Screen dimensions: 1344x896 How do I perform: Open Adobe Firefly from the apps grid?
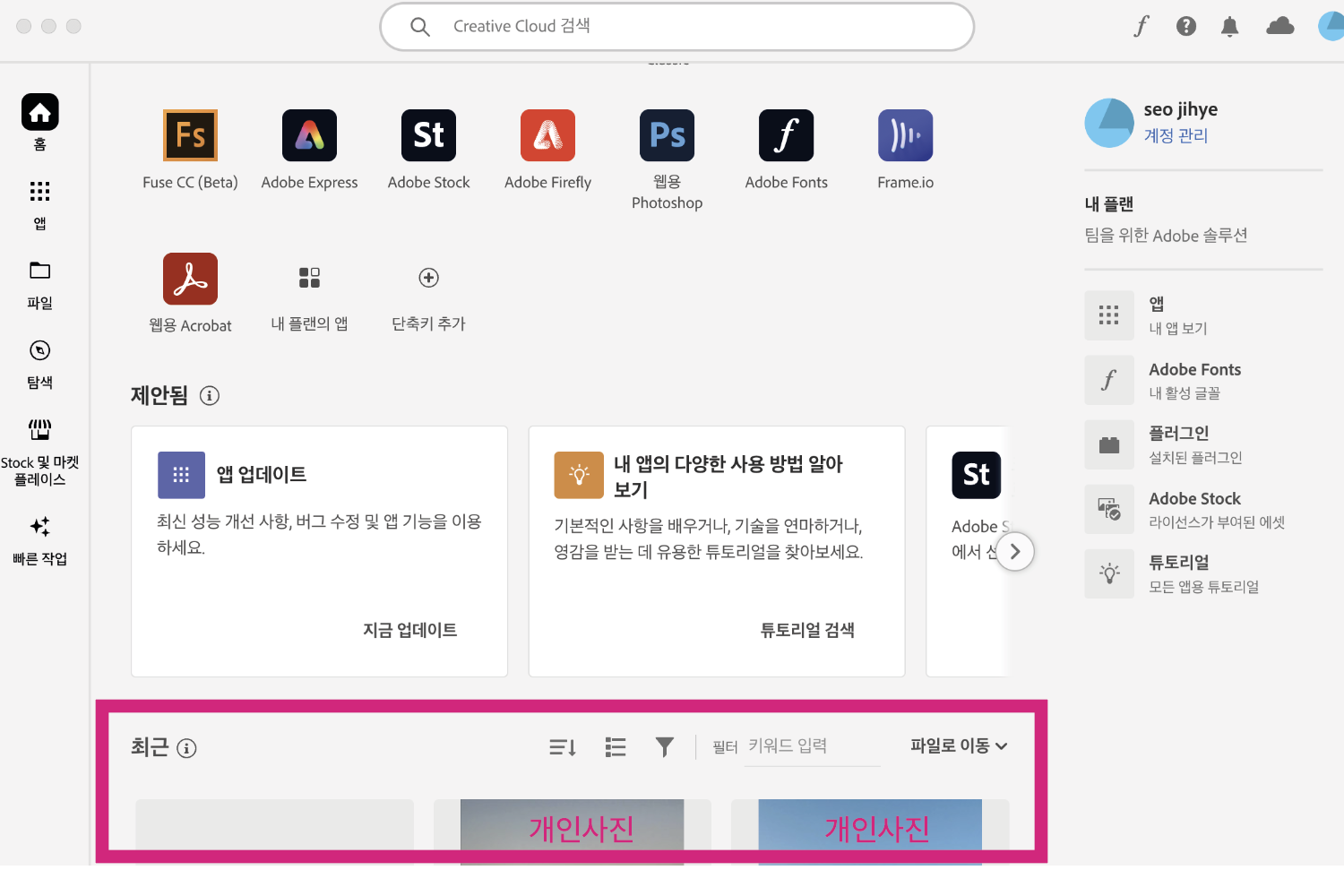547,135
